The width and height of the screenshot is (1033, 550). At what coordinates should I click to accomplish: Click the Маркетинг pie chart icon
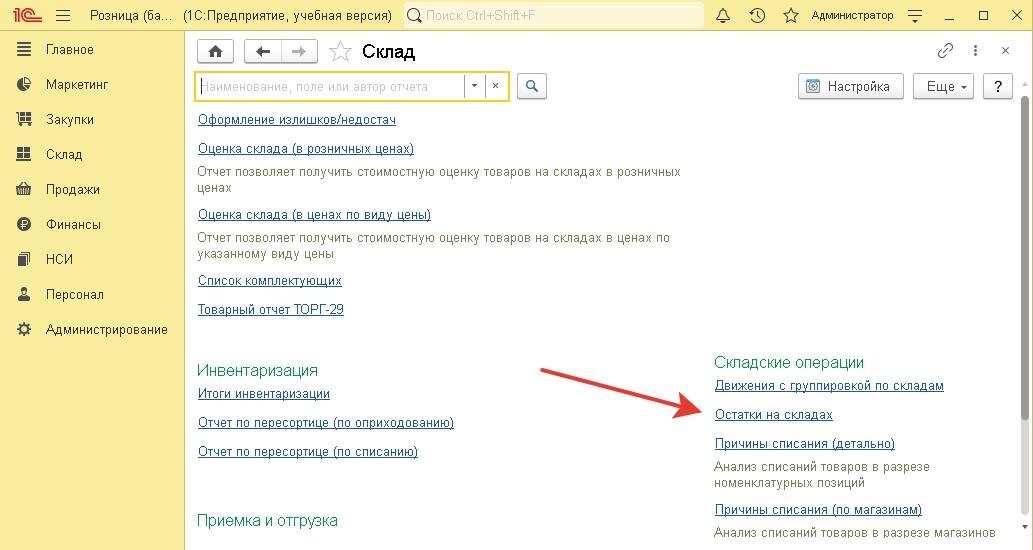[x=24, y=84]
